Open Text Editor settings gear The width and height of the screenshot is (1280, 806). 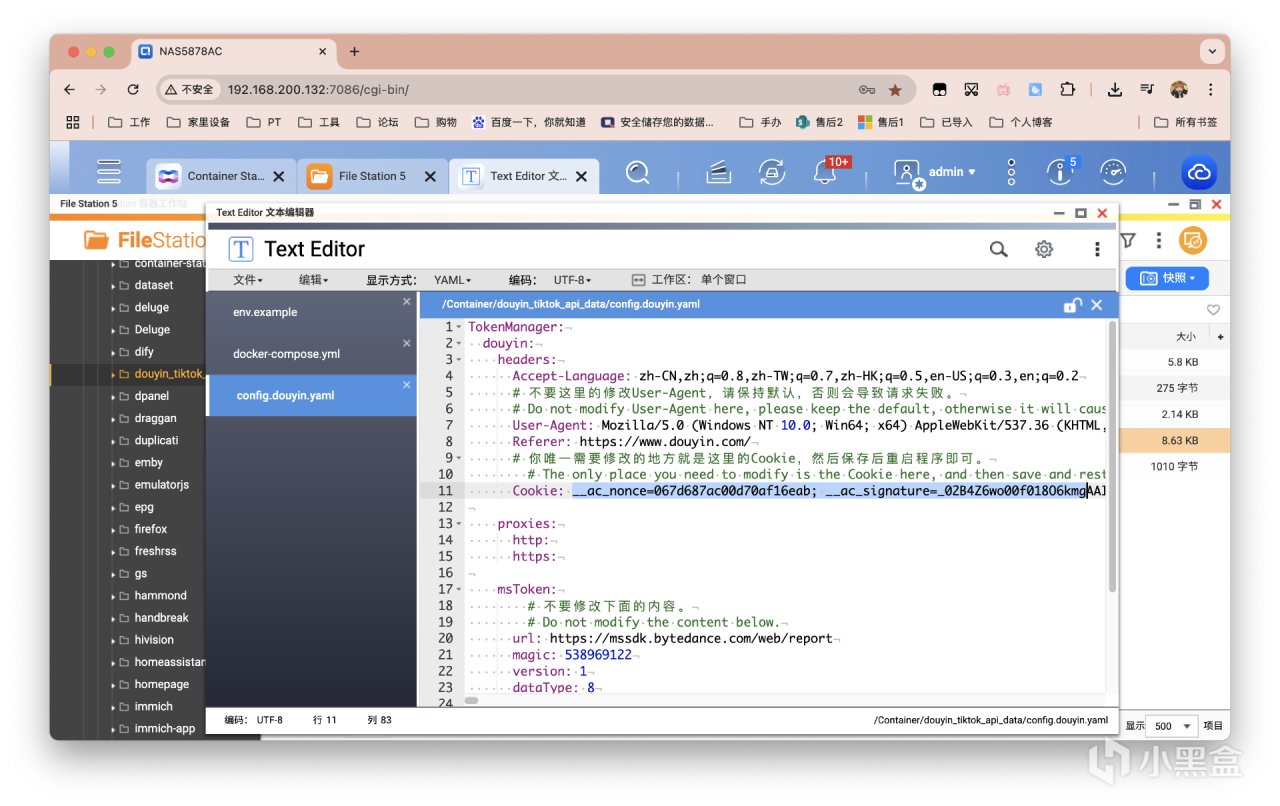pyautogui.click(x=1044, y=249)
